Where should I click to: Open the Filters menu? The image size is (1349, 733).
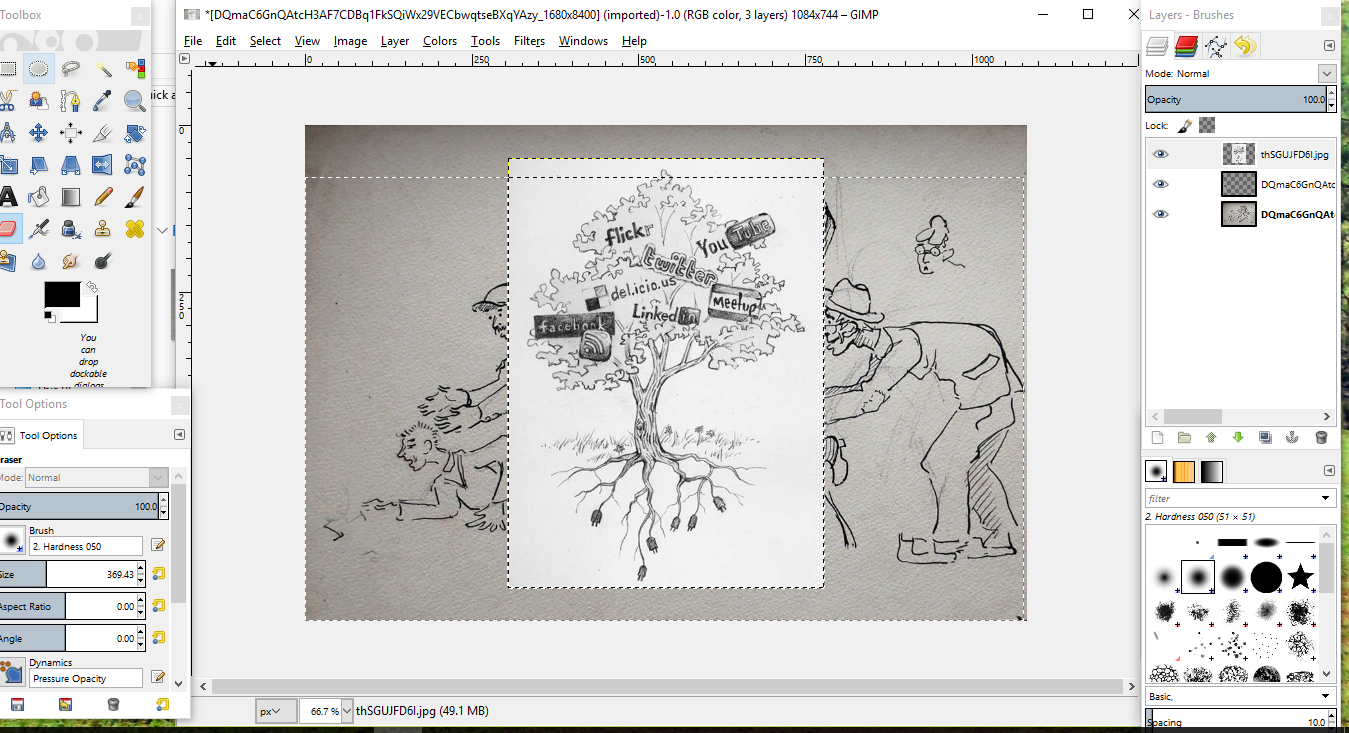[529, 41]
